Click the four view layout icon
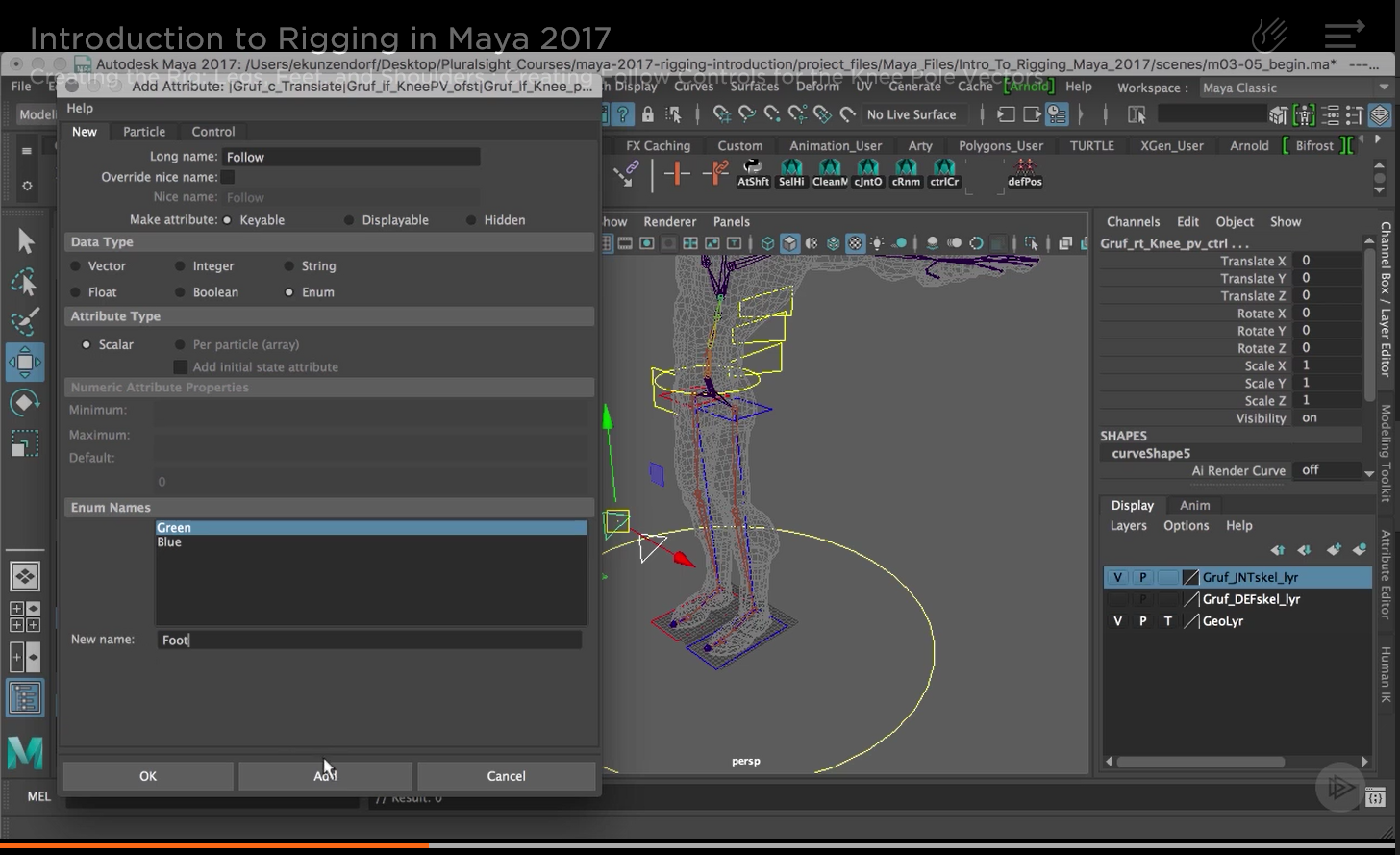 (25, 616)
